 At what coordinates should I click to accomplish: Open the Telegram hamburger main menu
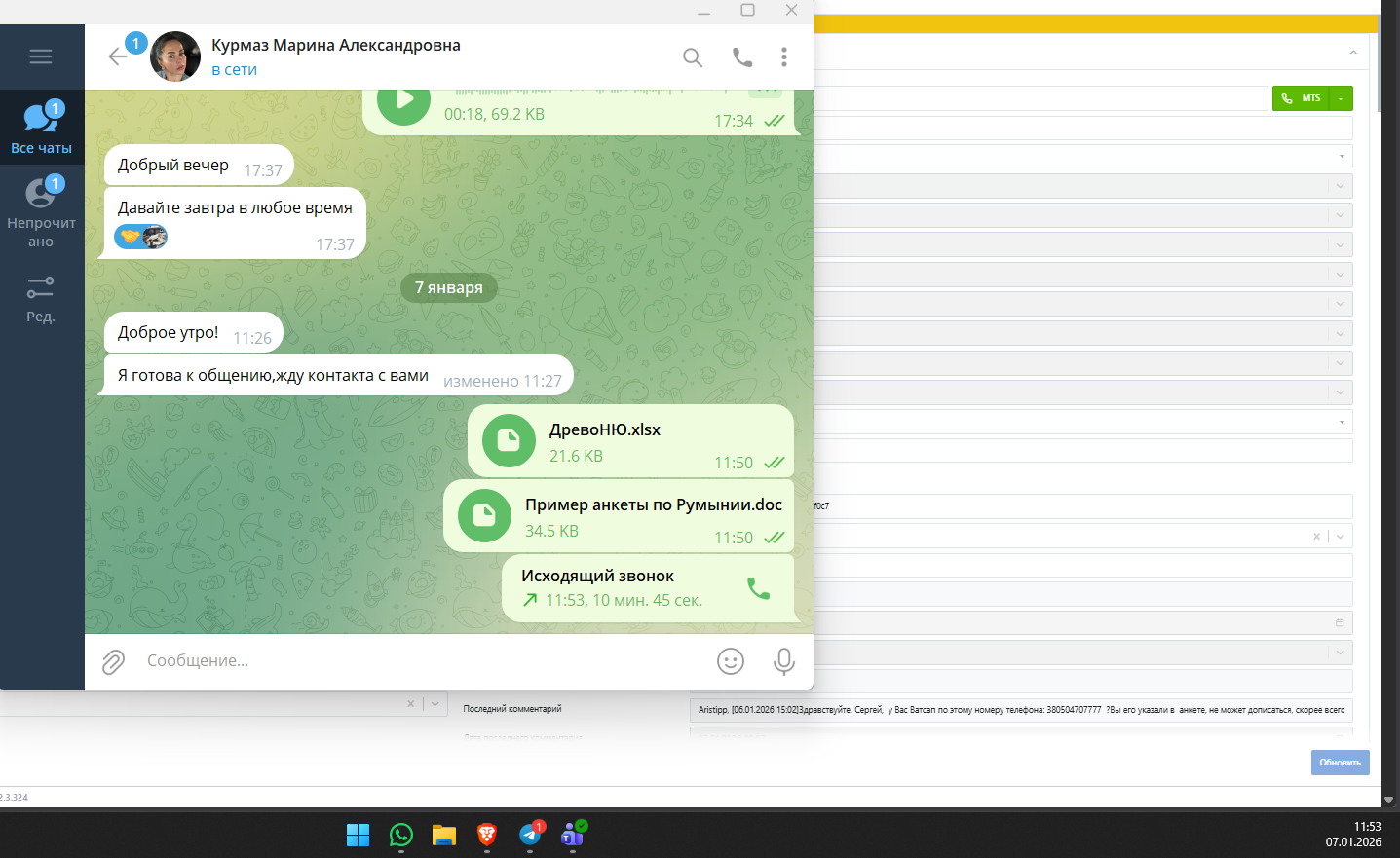pos(41,56)
